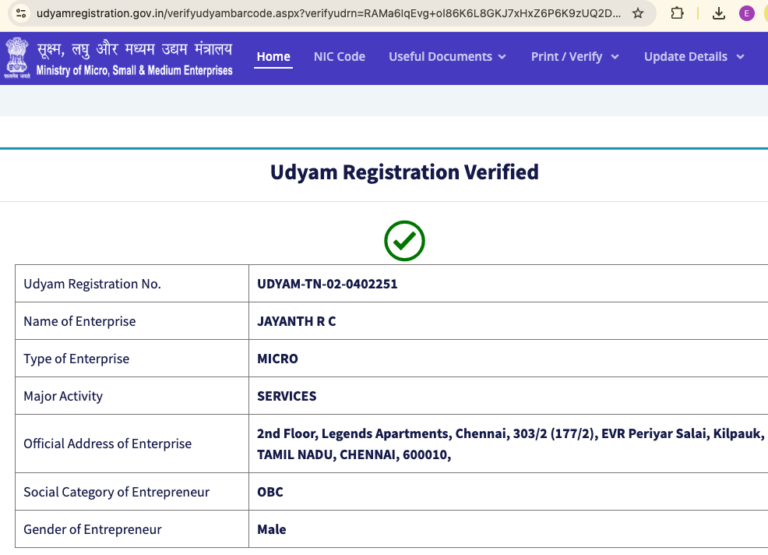Go to the Home menu item
768x555 pixels.
click(x=273, y=57)
